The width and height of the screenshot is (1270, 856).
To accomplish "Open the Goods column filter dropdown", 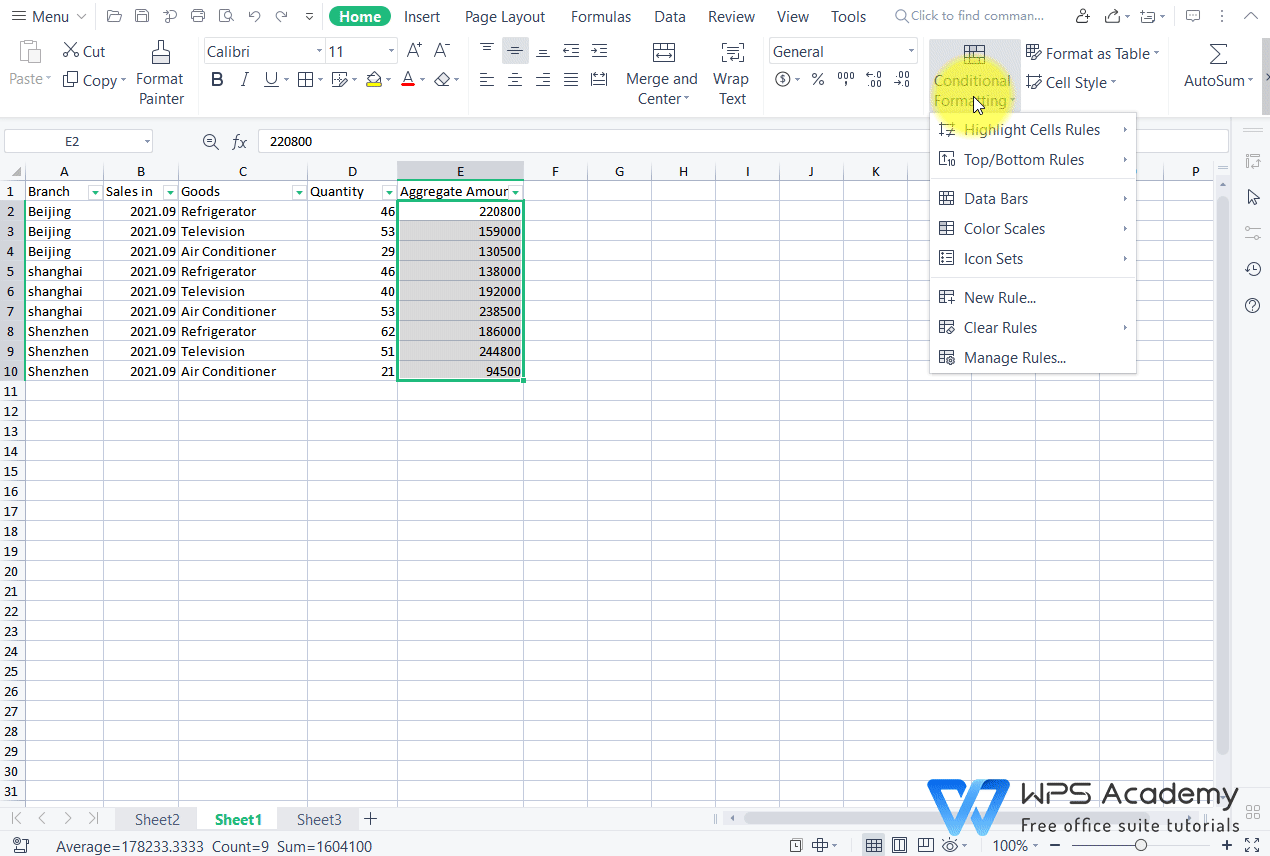I will click(x=299, y=192).
